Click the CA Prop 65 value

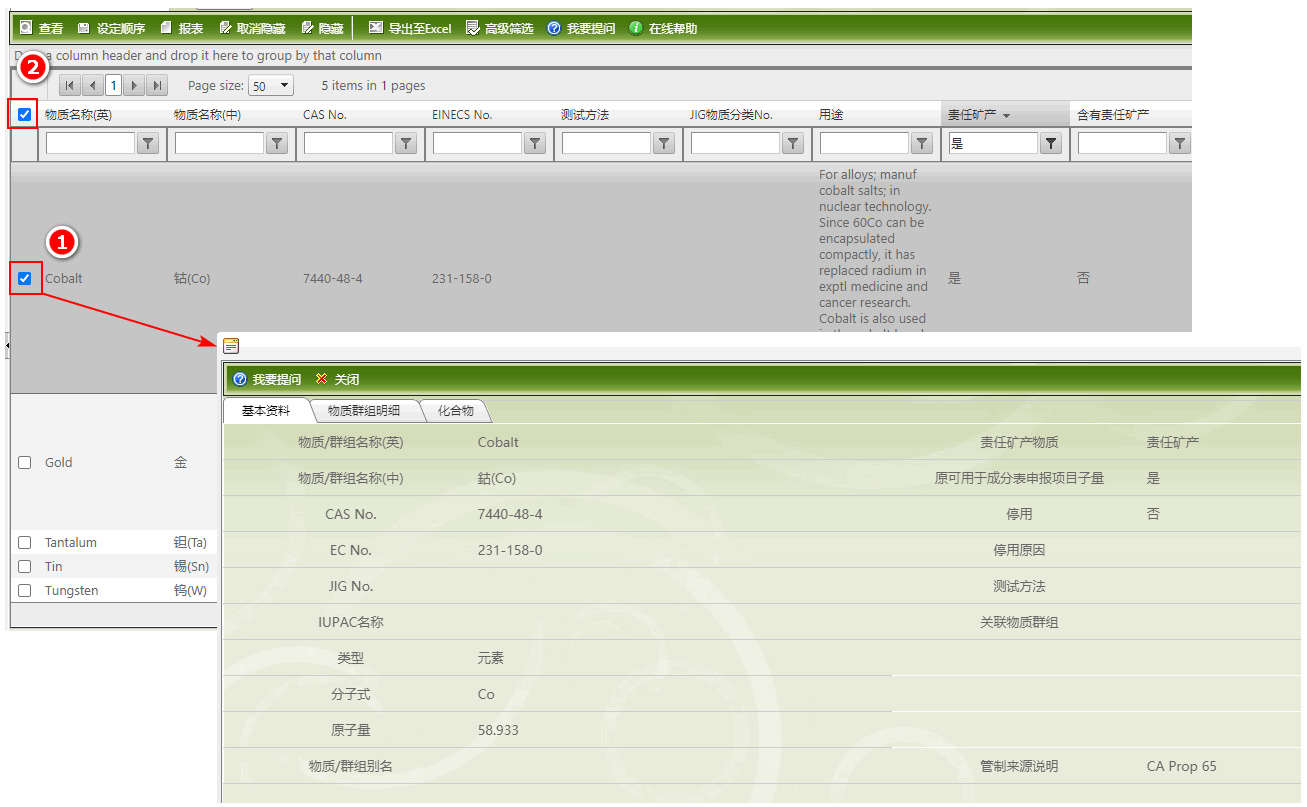click(x=1182, y=766)
